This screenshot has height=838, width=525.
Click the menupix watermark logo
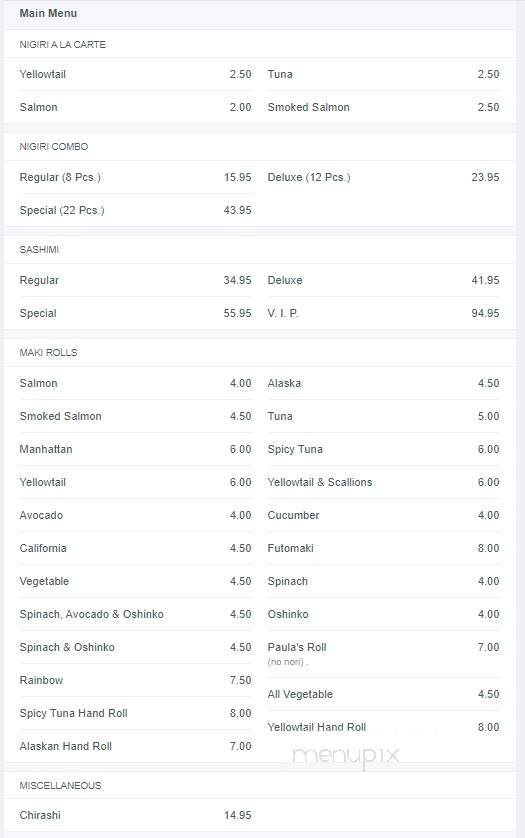point(346,756)
